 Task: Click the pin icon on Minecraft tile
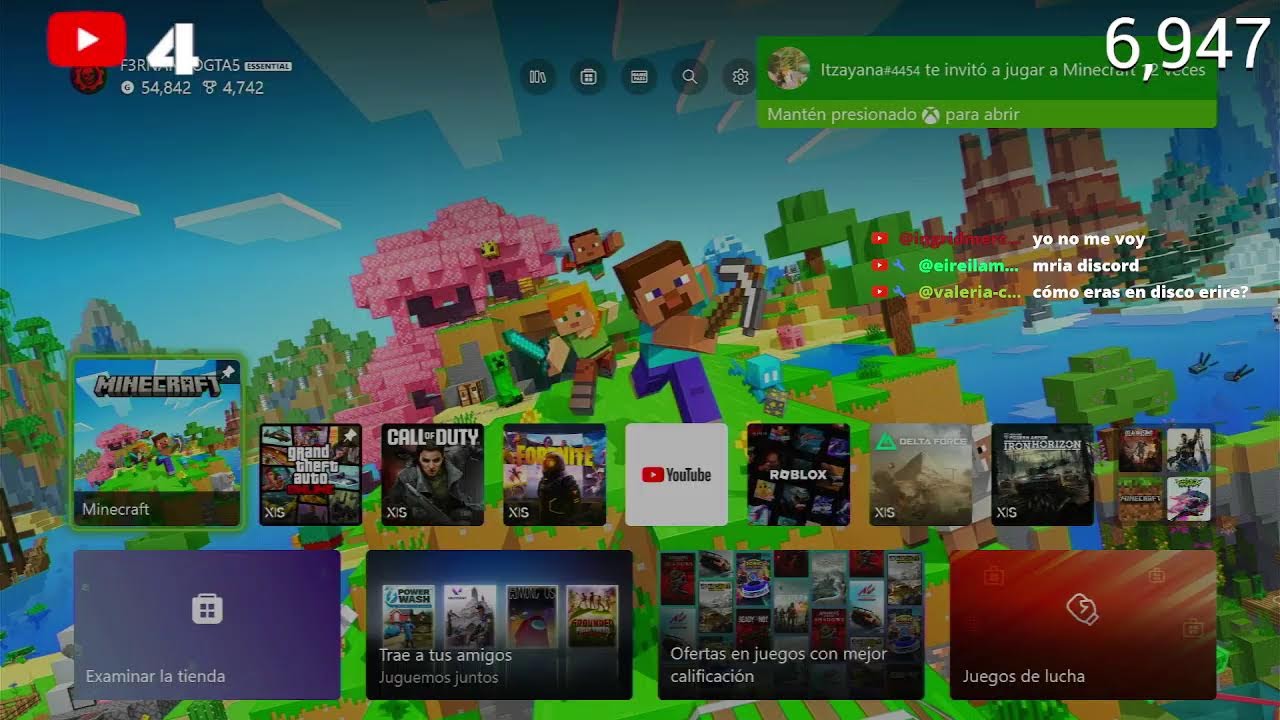tap(228, 372)
